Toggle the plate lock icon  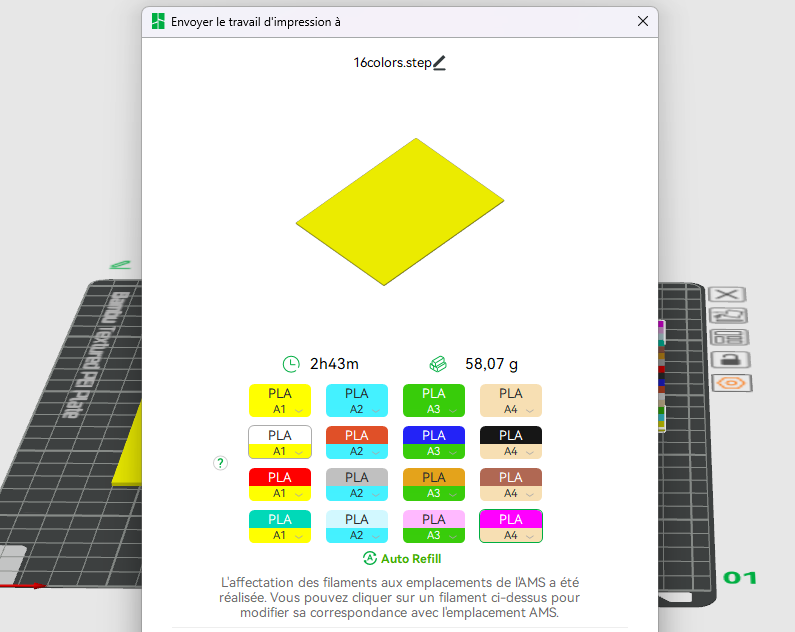730,360
